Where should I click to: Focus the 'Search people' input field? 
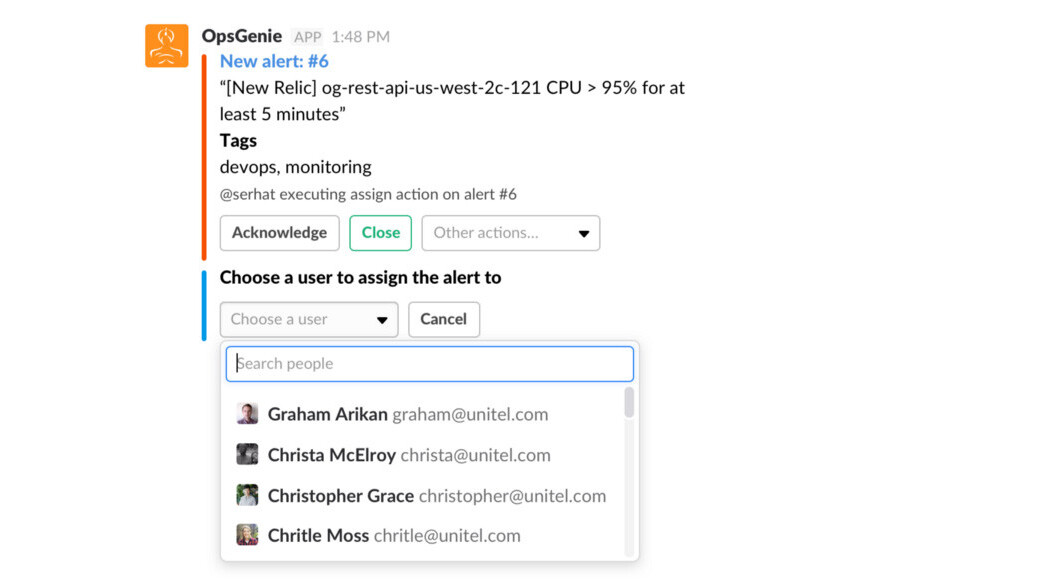coord(430,364)
